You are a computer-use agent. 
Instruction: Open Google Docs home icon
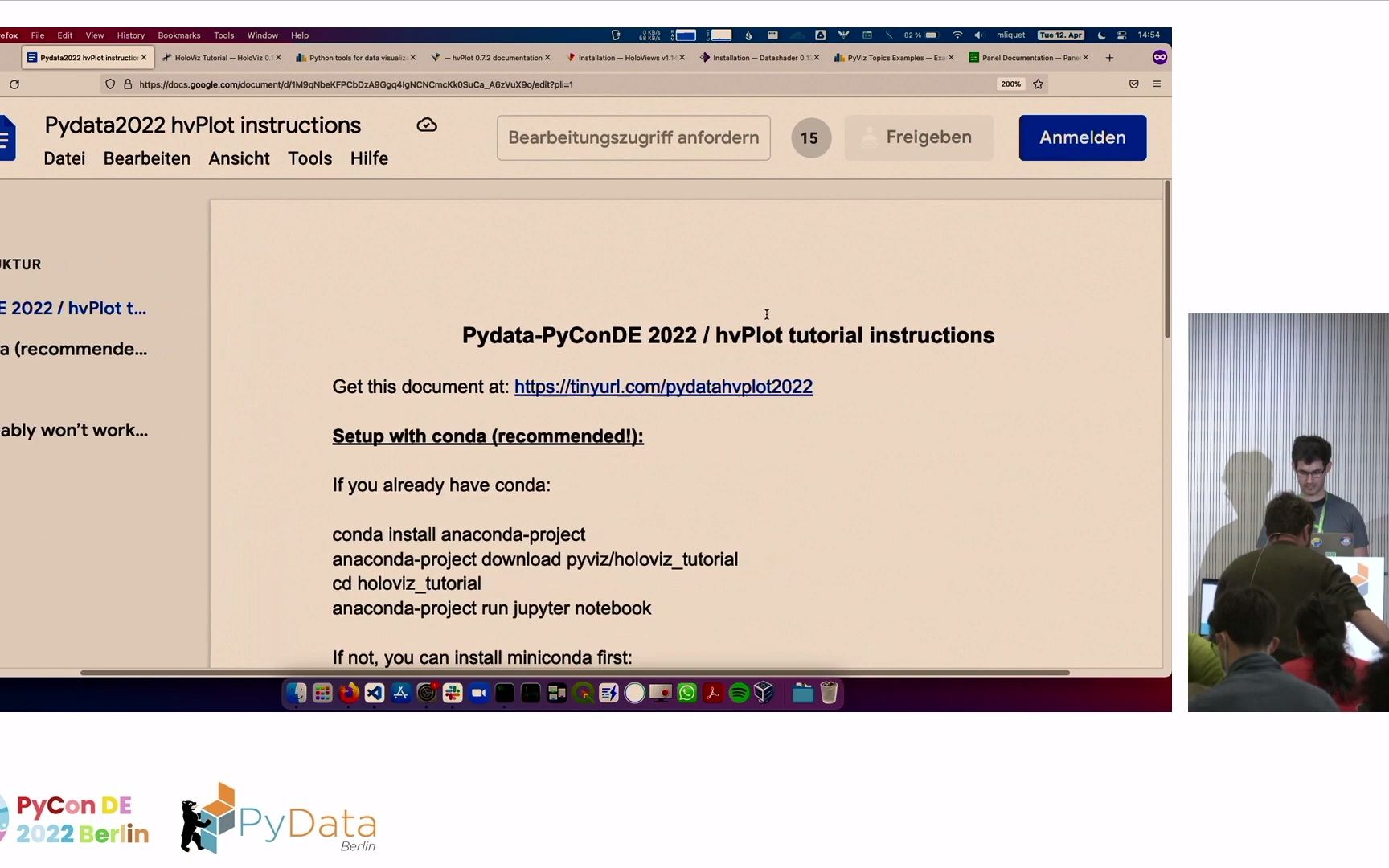click(6, 138)
